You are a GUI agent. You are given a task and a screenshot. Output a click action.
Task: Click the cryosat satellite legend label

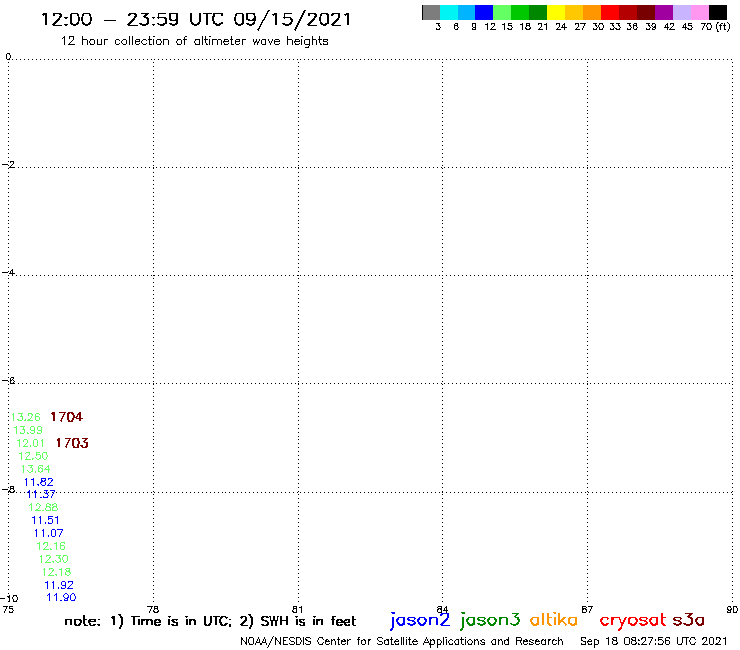tap(633, 620)
